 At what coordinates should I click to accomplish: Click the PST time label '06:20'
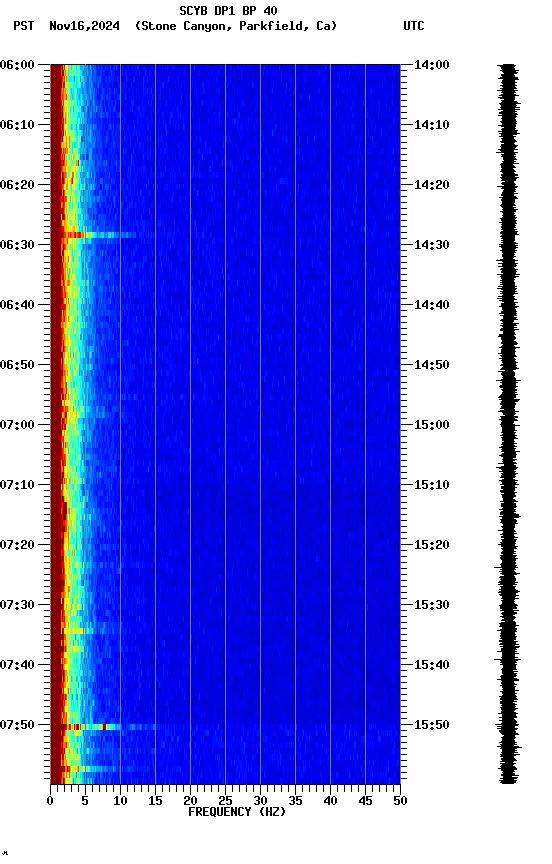point(17,185)
